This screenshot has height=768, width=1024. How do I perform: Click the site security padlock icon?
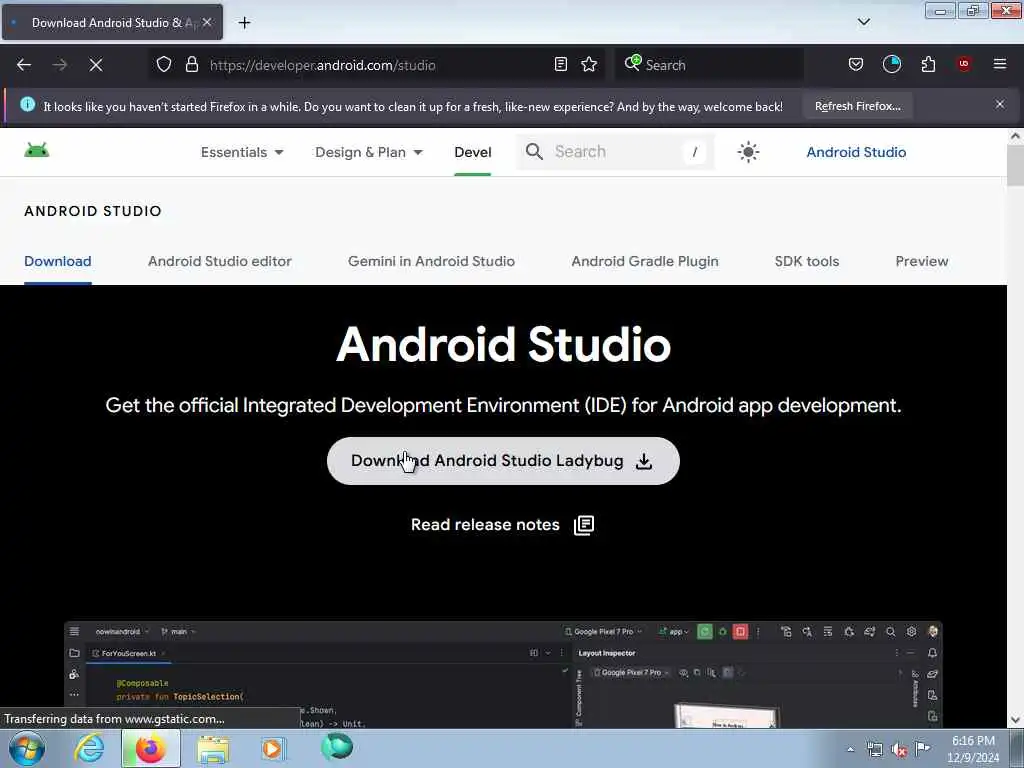pos(191,64)
